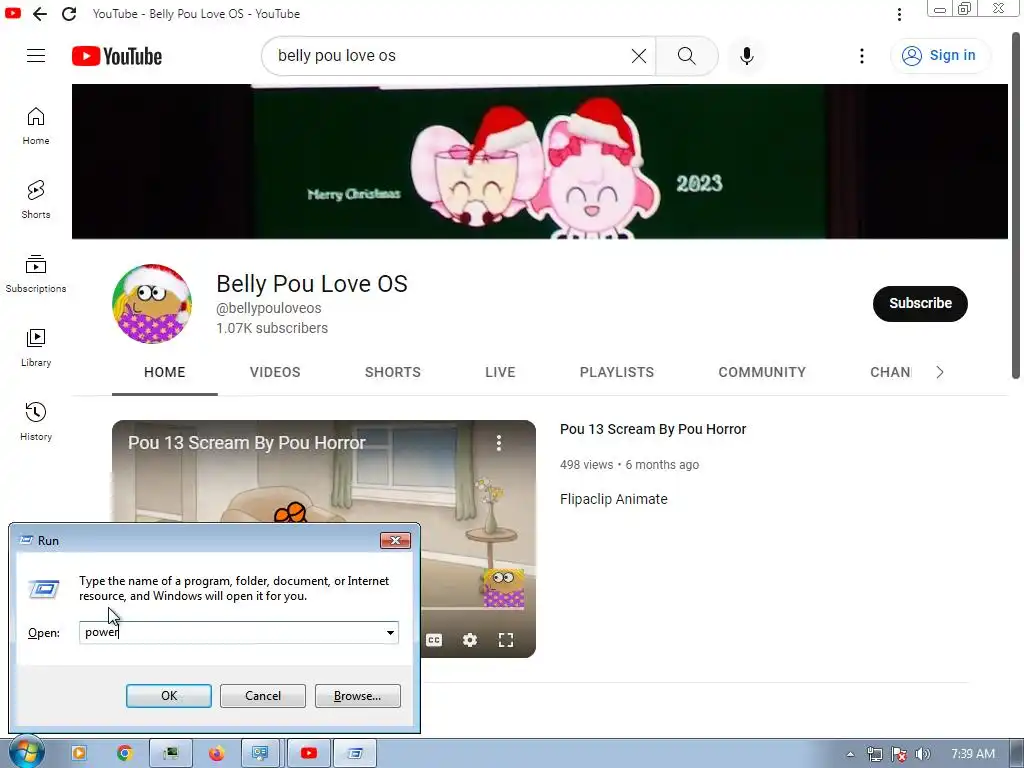The width and height of the screenshot is (1024, 768).
Task: Click the Sign in button
Action: (x=940, y=56)
